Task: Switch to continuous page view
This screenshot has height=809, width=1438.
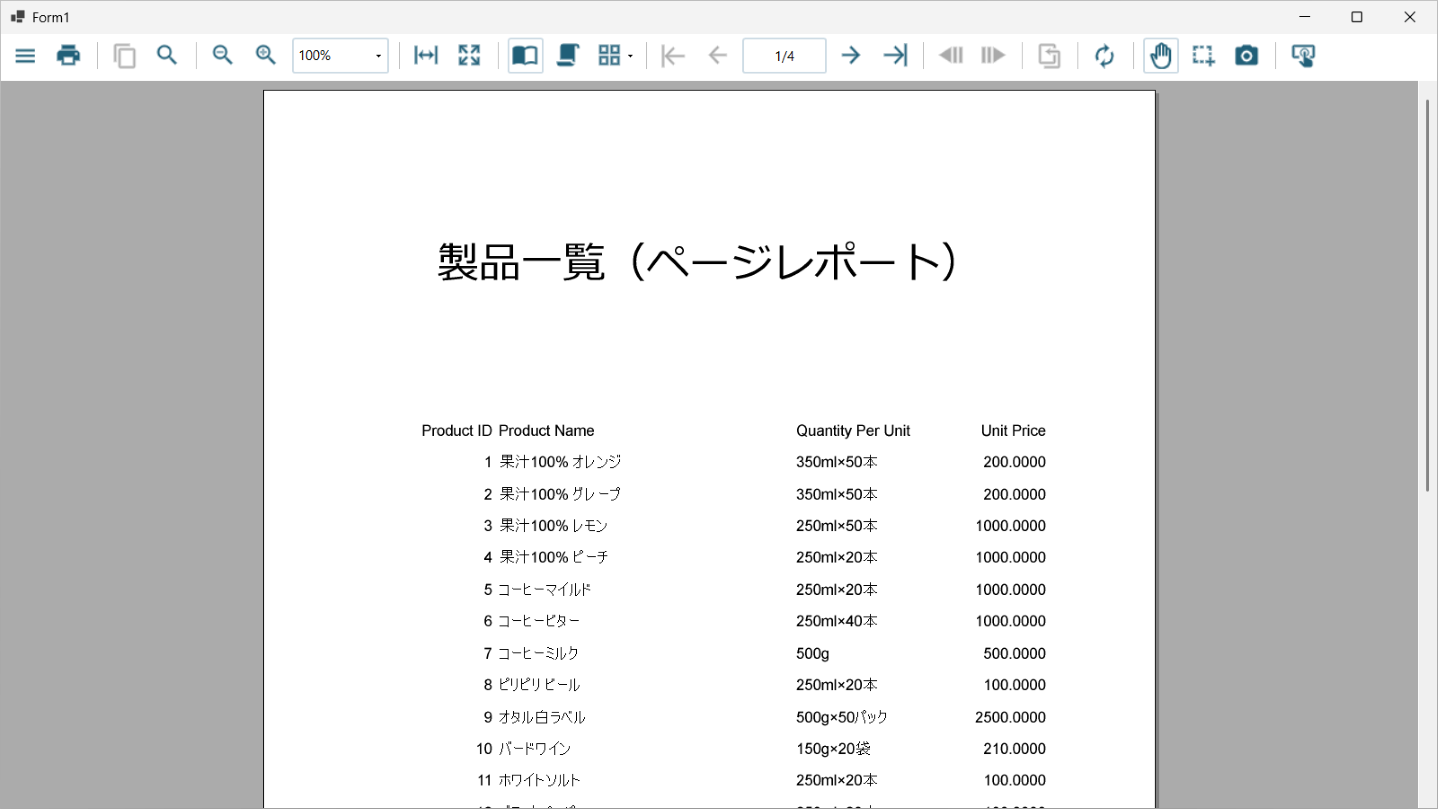Action: click(x=568, y=56)
